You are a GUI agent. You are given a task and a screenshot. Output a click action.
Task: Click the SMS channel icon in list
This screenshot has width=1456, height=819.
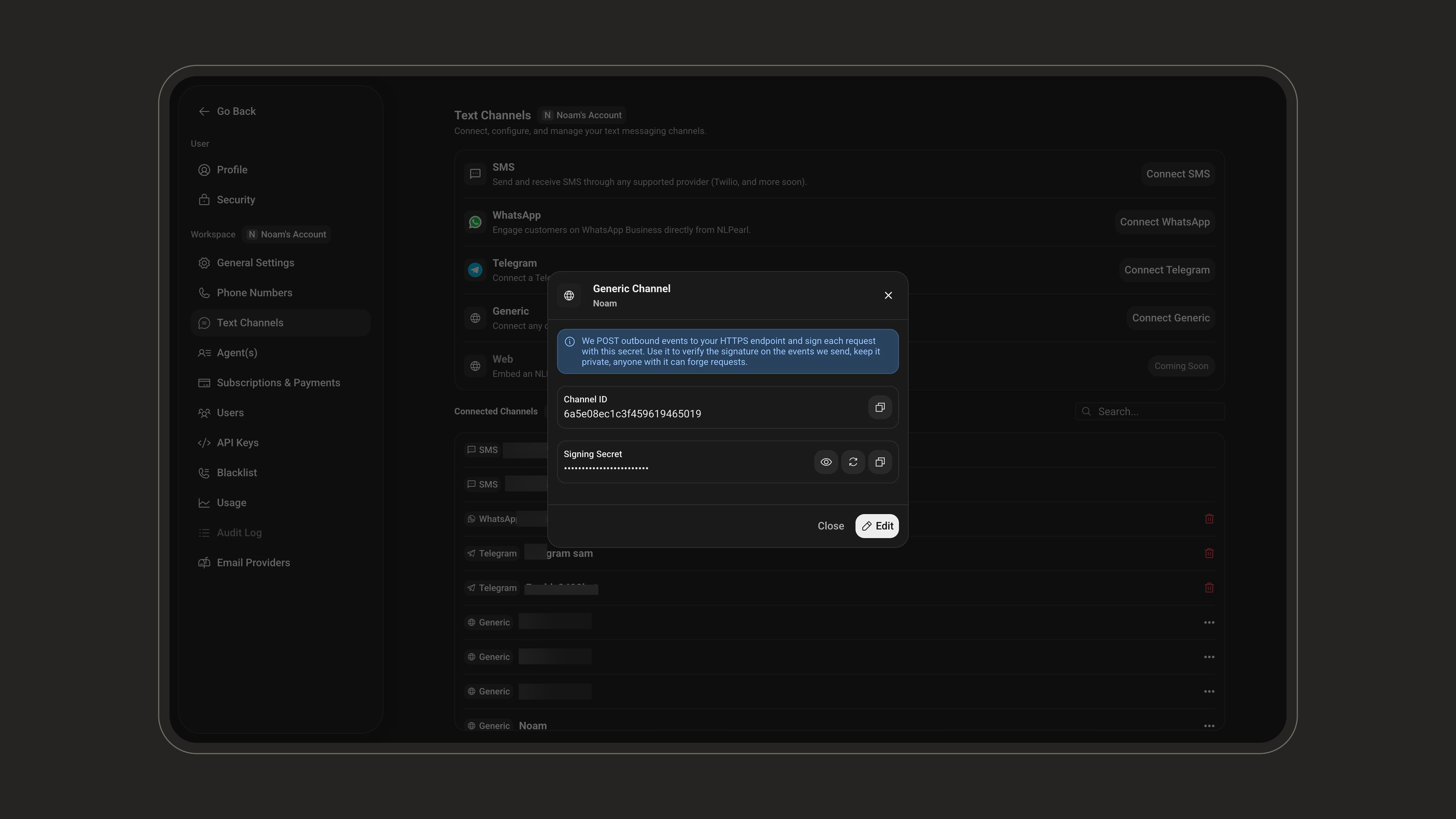pyautogui.click(x=475, y=174)
